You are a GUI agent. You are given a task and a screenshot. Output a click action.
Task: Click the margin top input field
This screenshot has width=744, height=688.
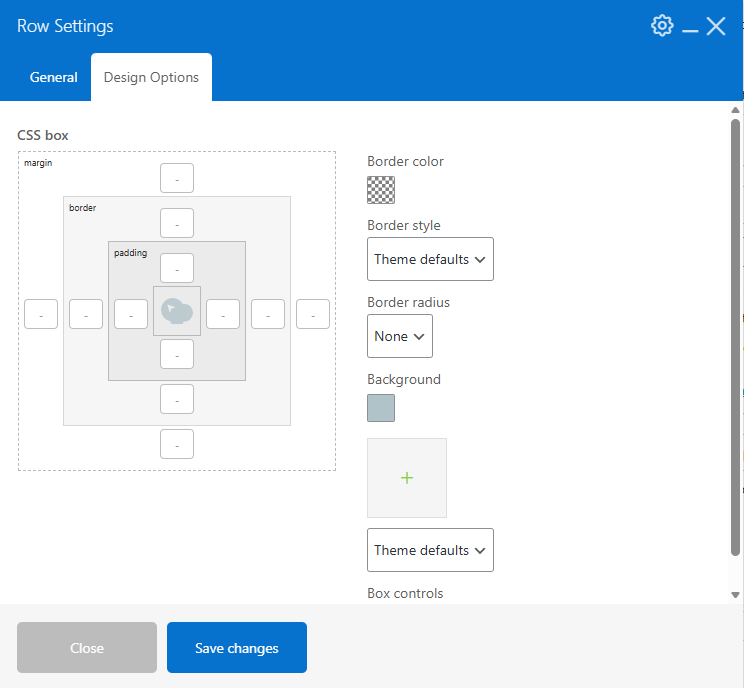coord(177,178)
